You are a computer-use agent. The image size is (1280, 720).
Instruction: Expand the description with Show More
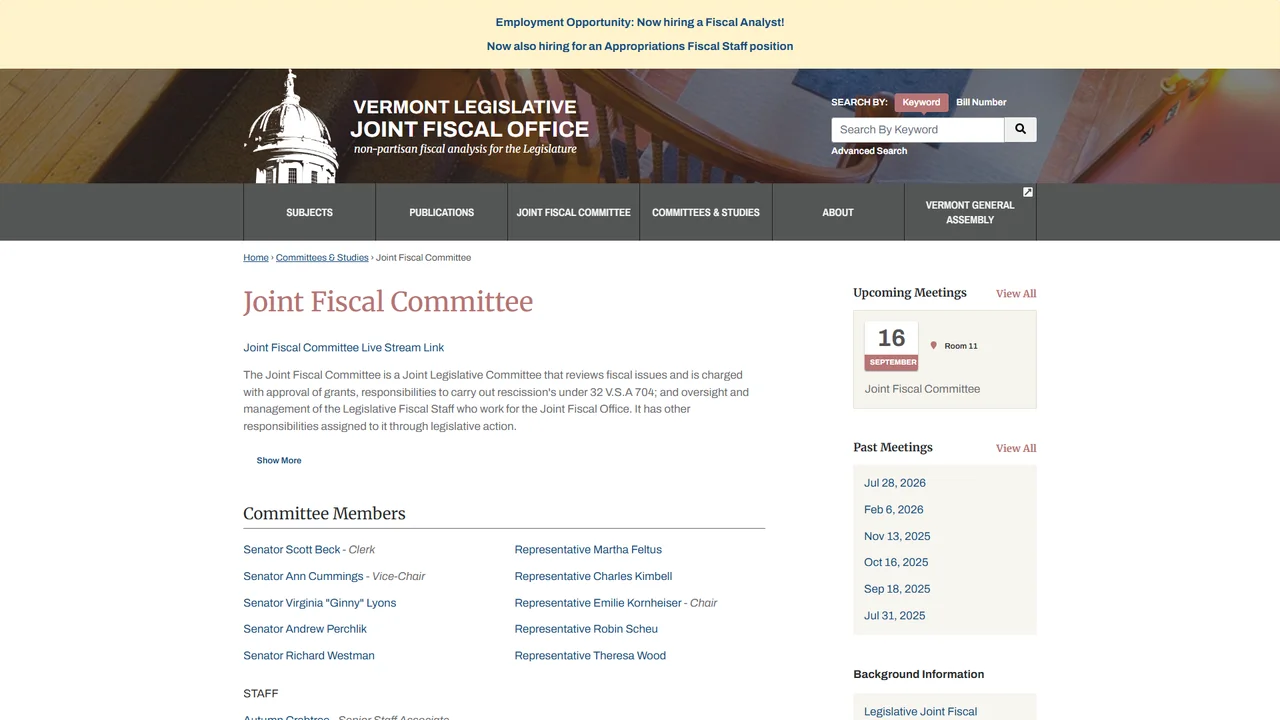coord(279,461)
